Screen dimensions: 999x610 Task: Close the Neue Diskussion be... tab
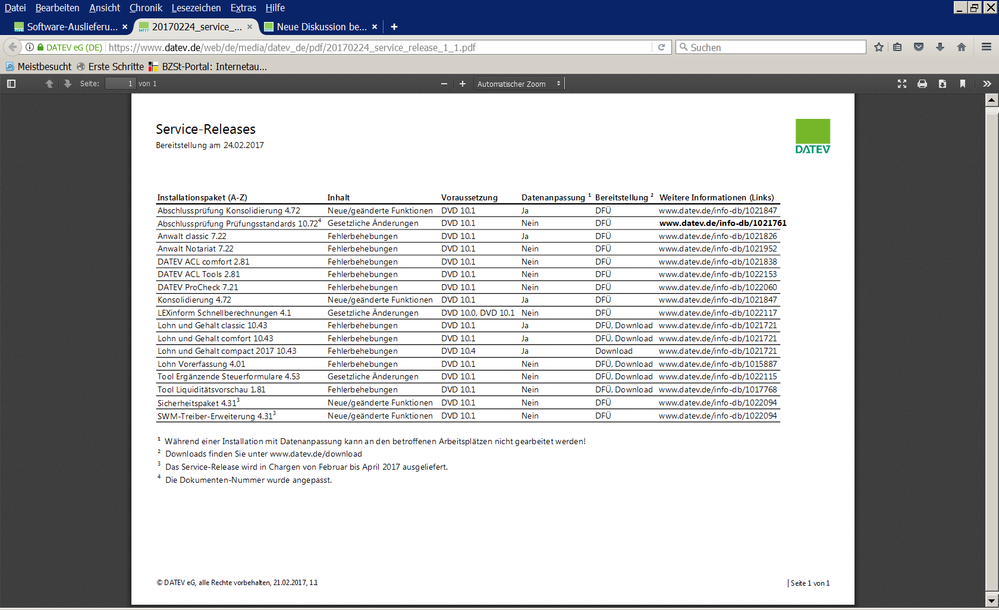tap(375, 27)
